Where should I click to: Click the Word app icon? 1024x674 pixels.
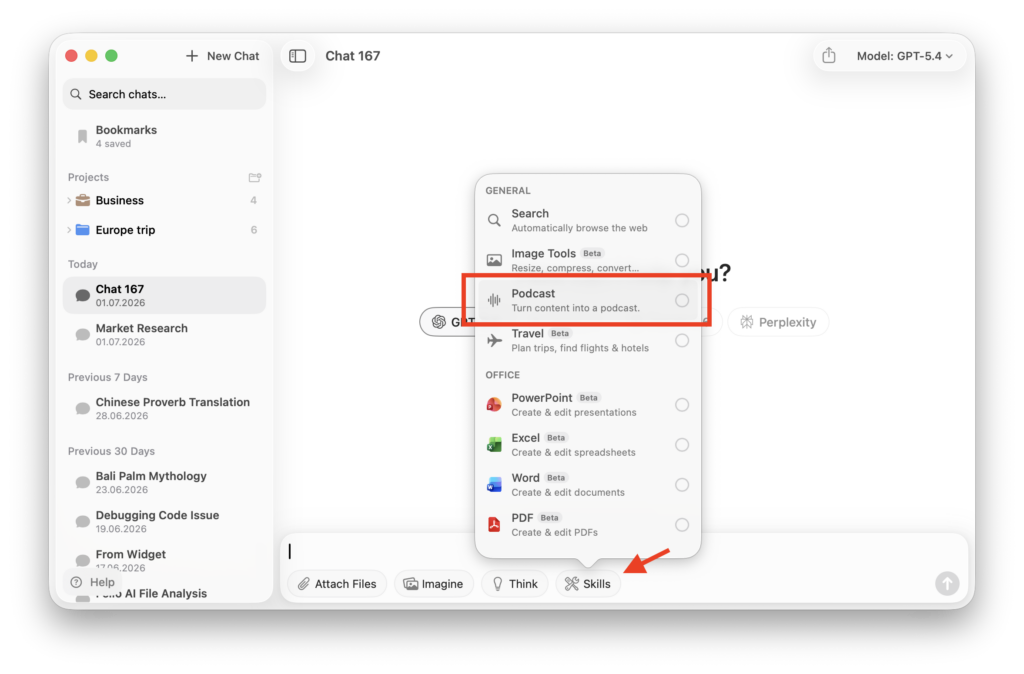pos(494,485)
